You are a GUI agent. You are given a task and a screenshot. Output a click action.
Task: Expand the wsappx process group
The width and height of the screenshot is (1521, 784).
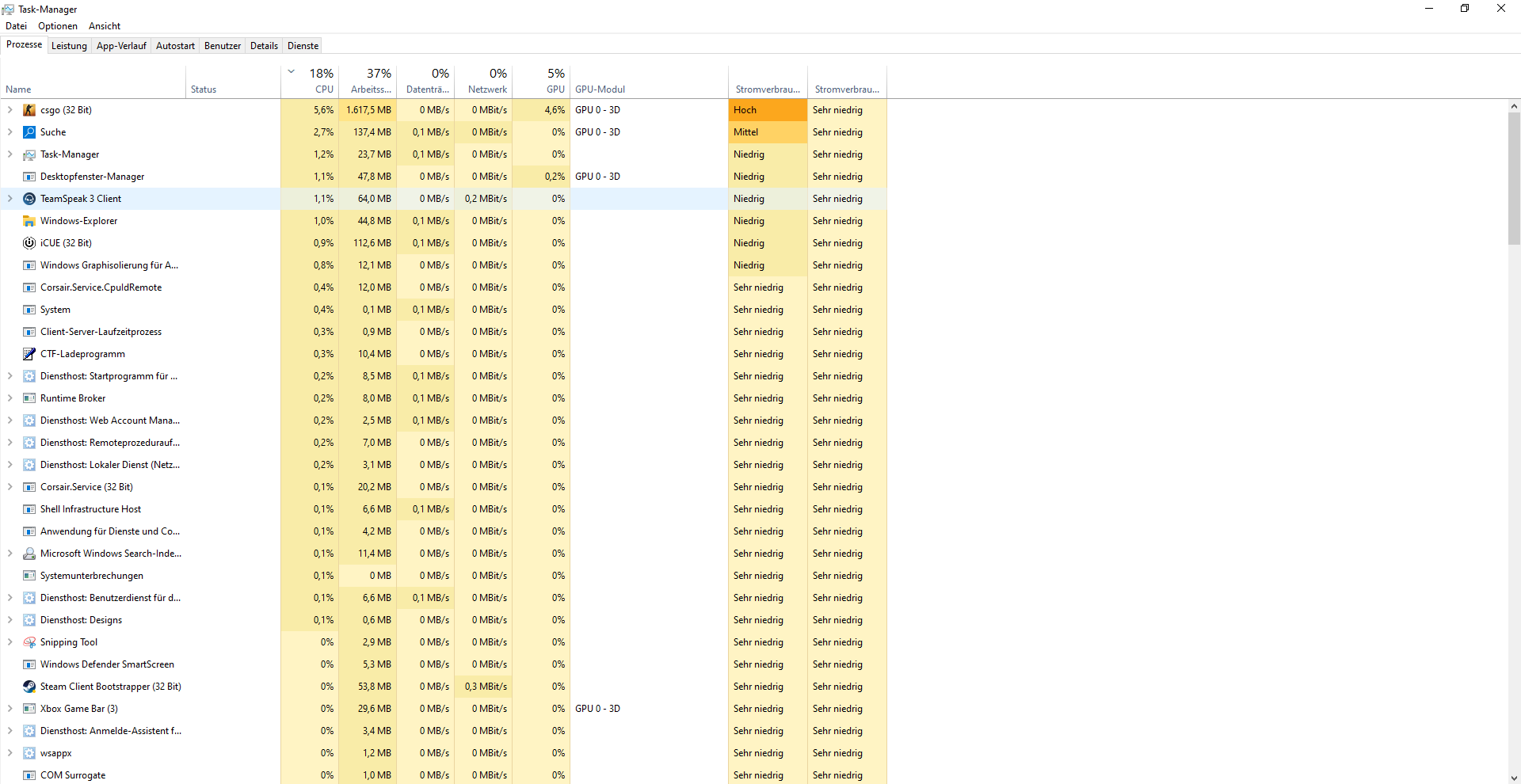point(10,753)
